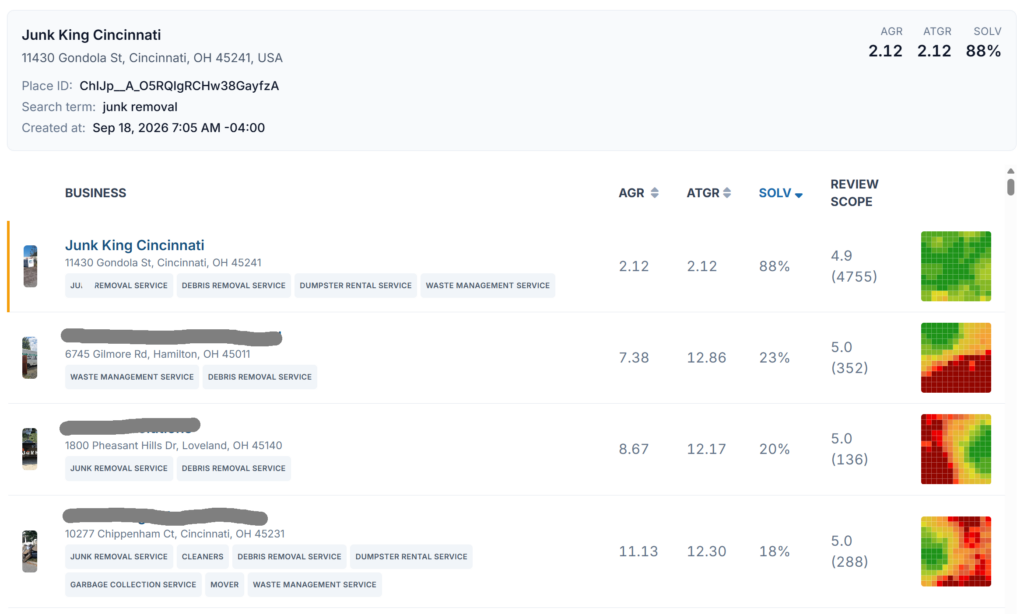Click the REVIEW SCOPE column header

(854, 193)
